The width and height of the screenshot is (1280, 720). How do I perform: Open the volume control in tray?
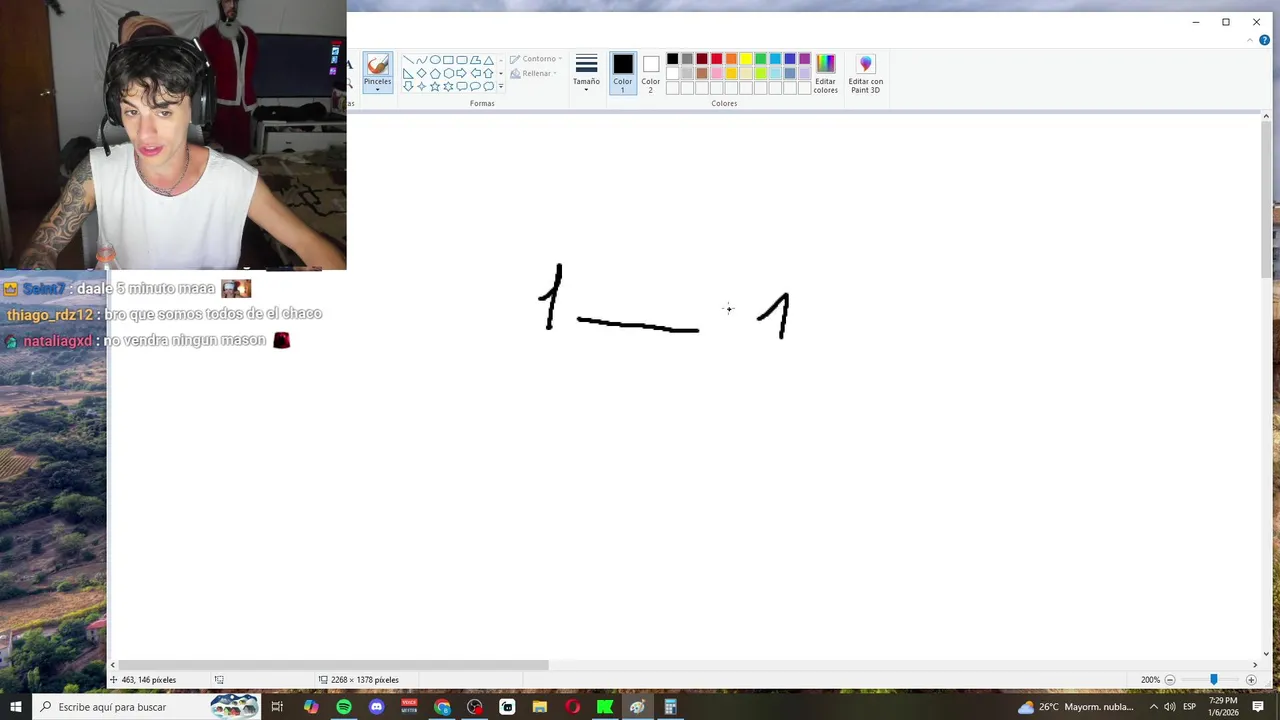click(x=1169, y=707)
